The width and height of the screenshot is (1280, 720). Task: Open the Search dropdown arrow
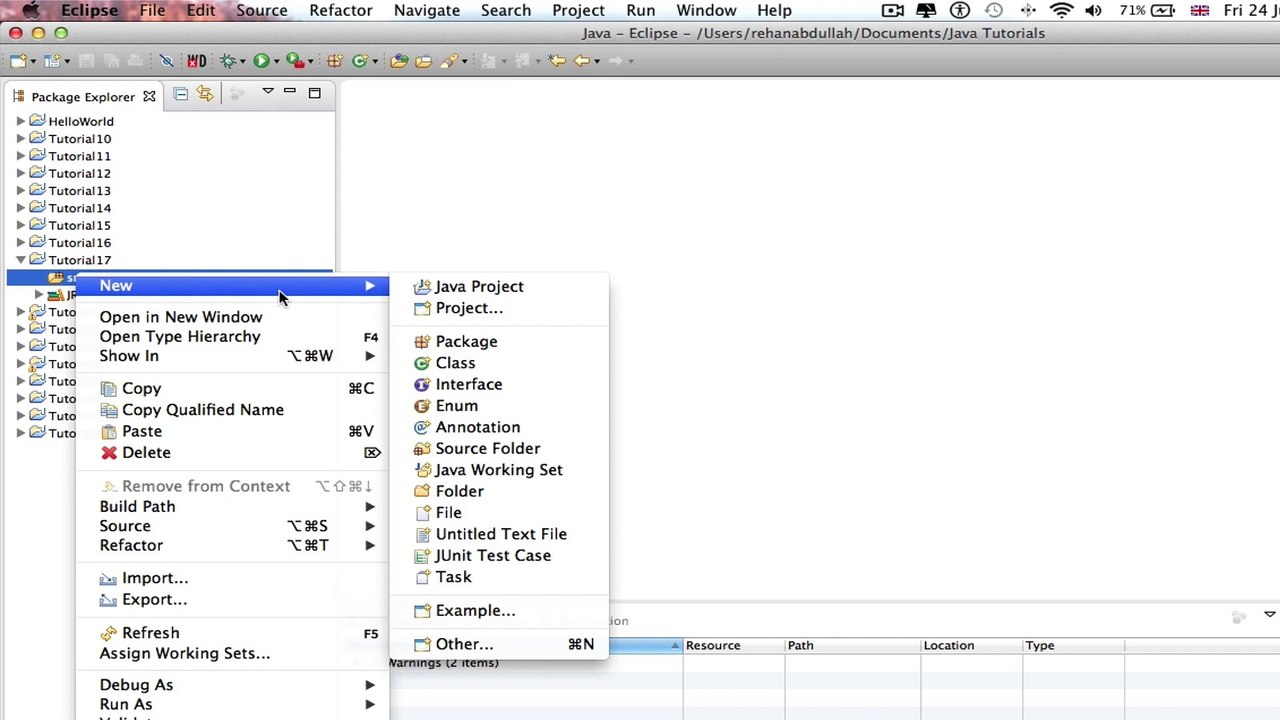[x=464, y=61]
